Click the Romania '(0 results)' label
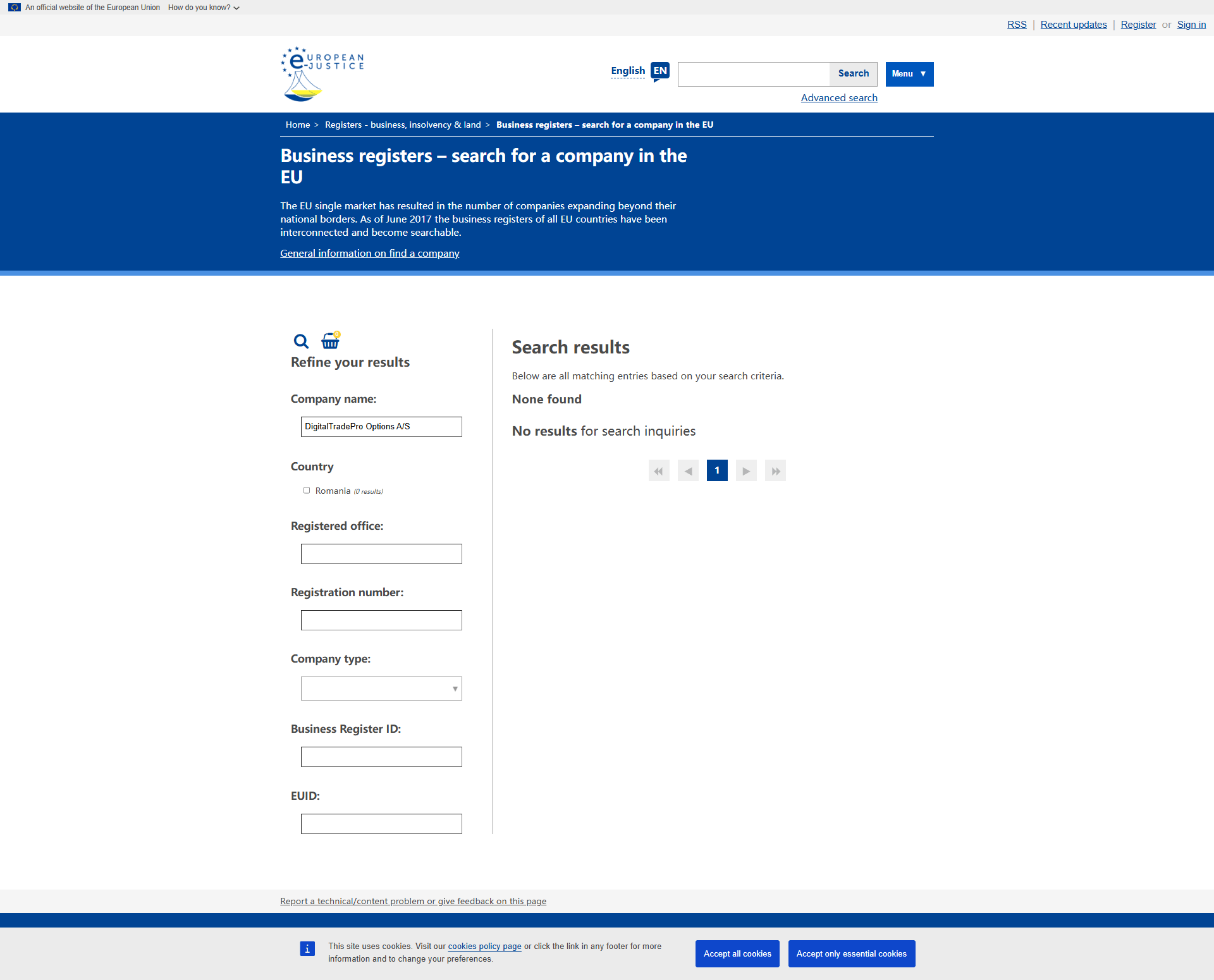Screen dimensions: 1214x980 pos(368,491)
